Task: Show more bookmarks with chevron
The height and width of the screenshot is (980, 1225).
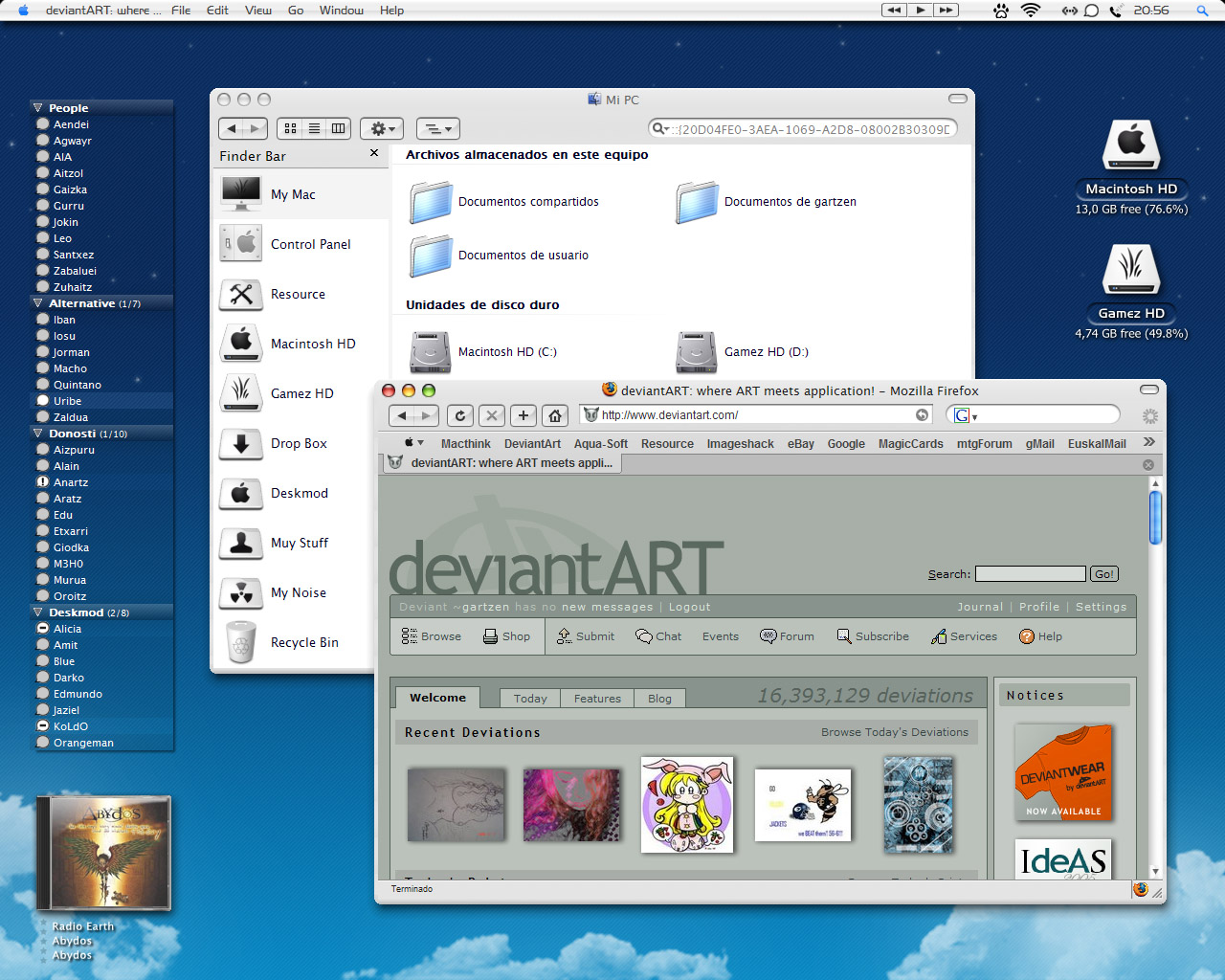Action: coord(1148,442)
